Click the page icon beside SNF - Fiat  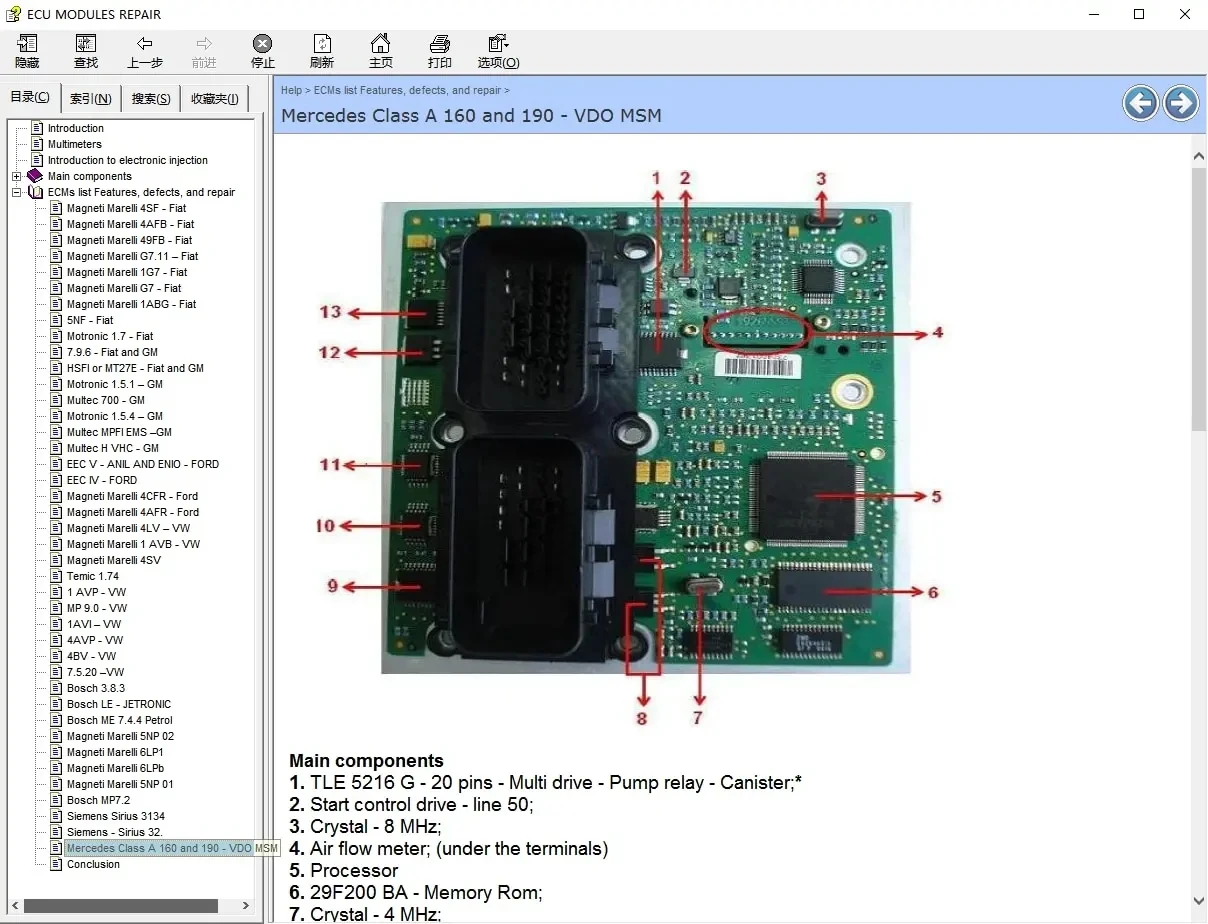click(57, 320)
